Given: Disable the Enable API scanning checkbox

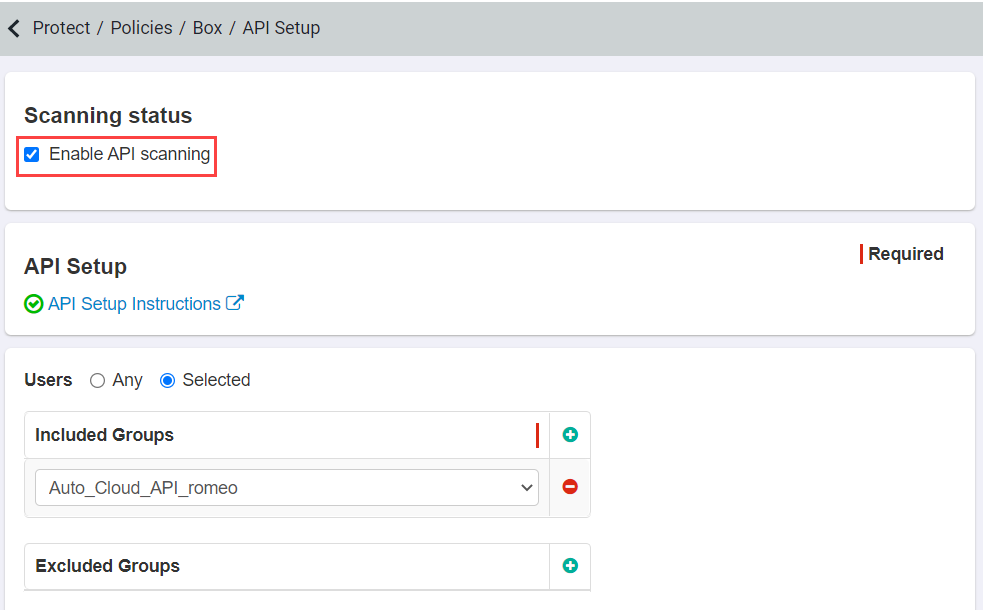Looking at the screenshot, I should 31,154.
